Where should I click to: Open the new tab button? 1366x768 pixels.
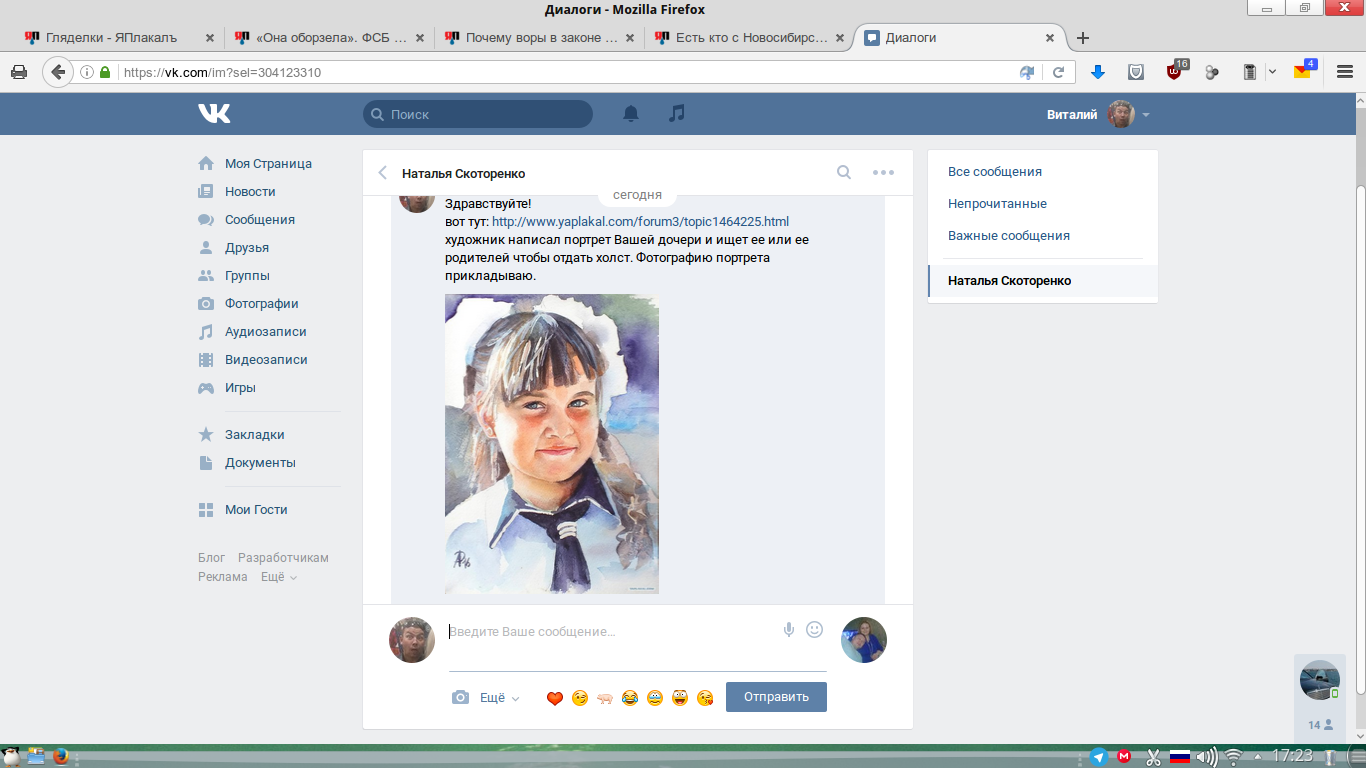tap(1082, 38)
